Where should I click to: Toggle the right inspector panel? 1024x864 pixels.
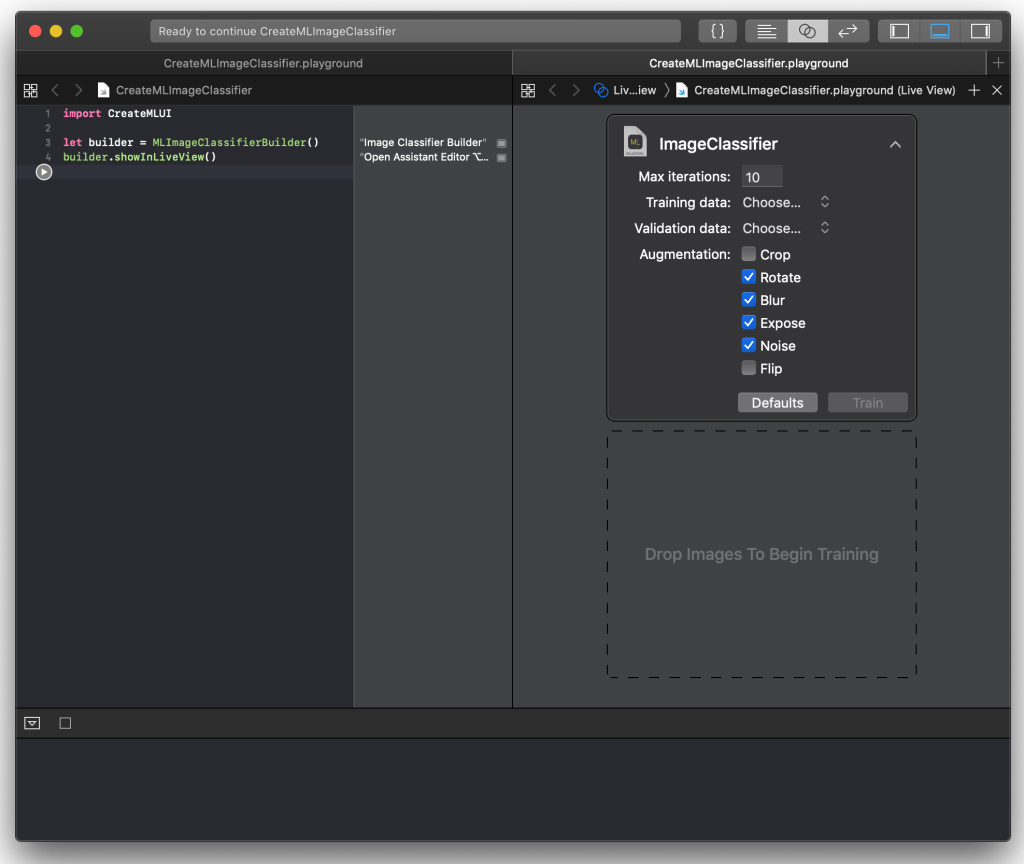point(980,31)
